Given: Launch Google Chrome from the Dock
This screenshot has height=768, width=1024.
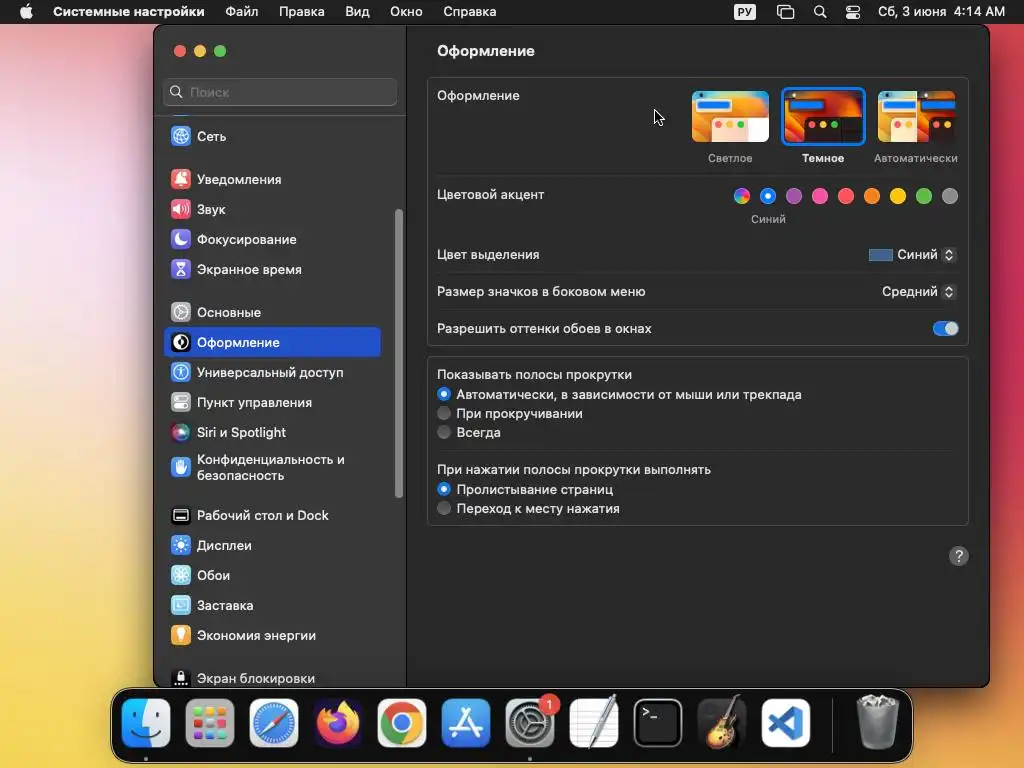Looking at the screenshot, I should (402, 723).
